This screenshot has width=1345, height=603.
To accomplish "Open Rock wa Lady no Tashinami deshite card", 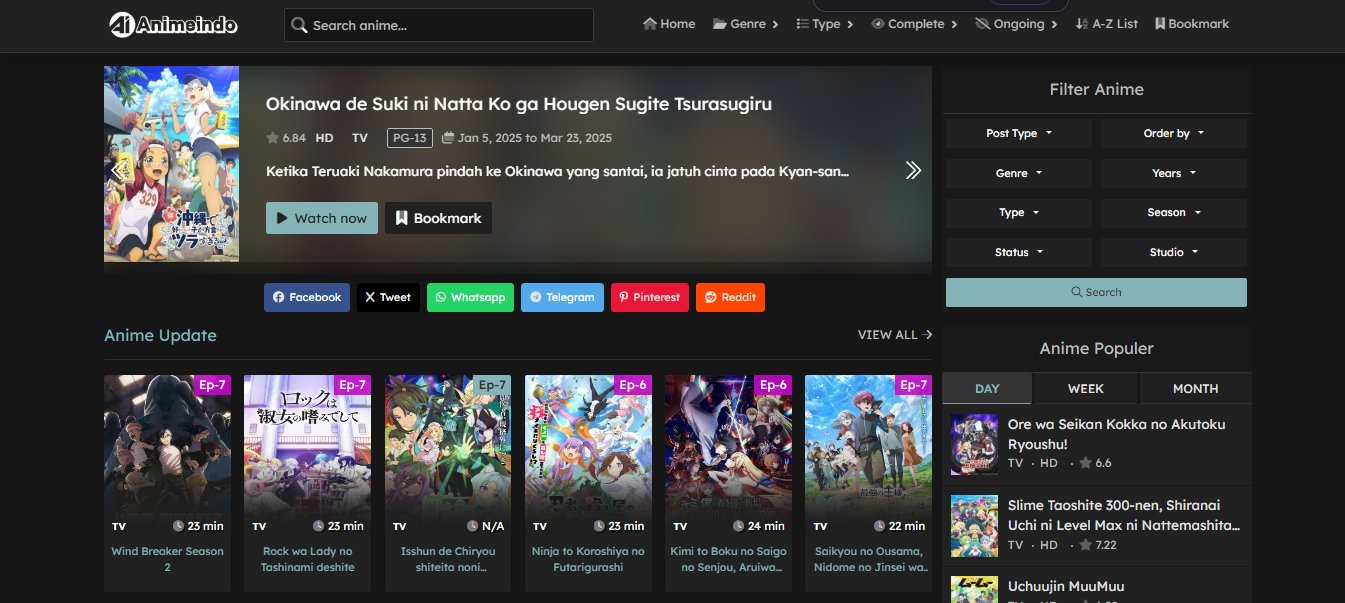I will (x=307, y=483).
